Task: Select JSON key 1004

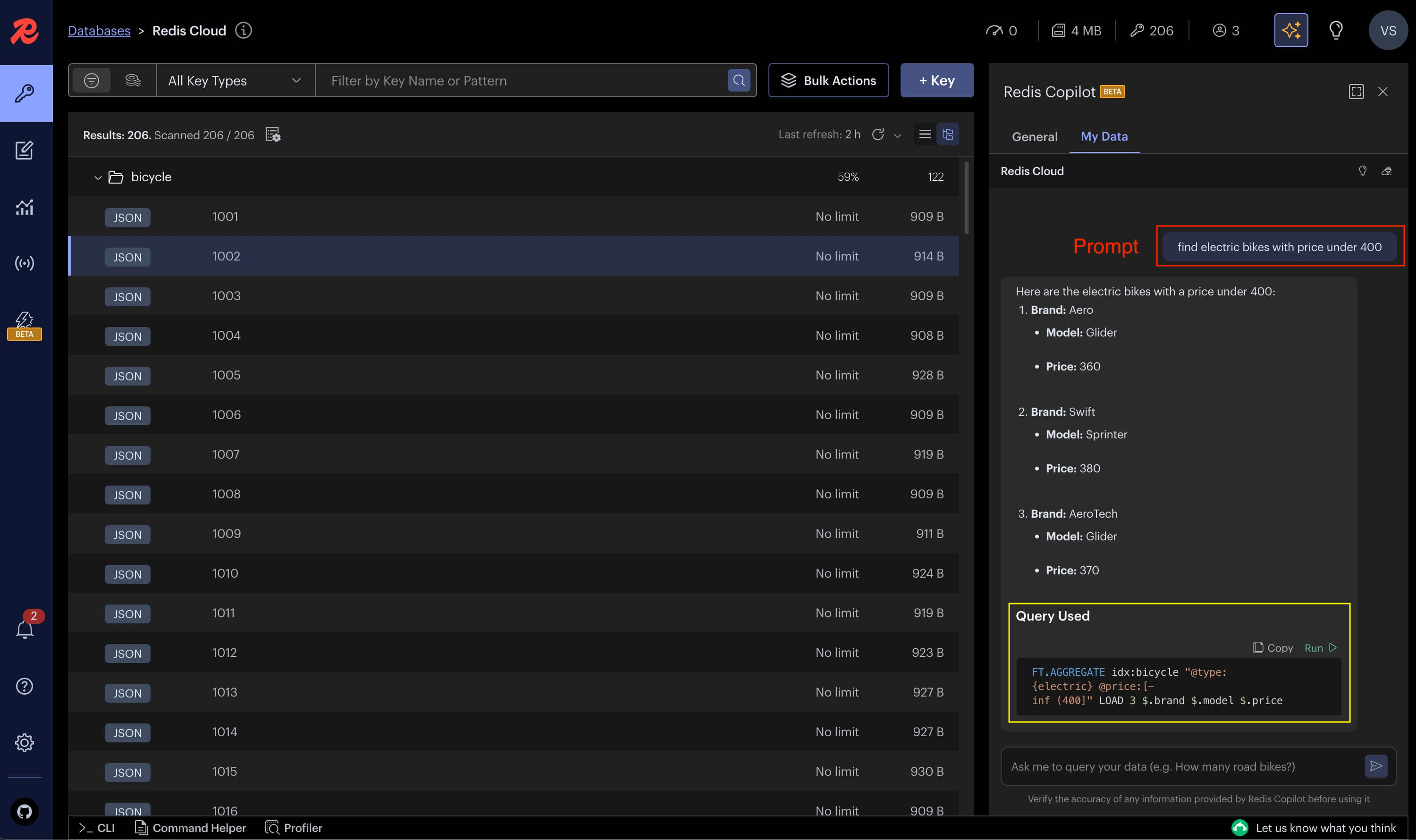Action: pyautogui.click(x=513, y=335)
